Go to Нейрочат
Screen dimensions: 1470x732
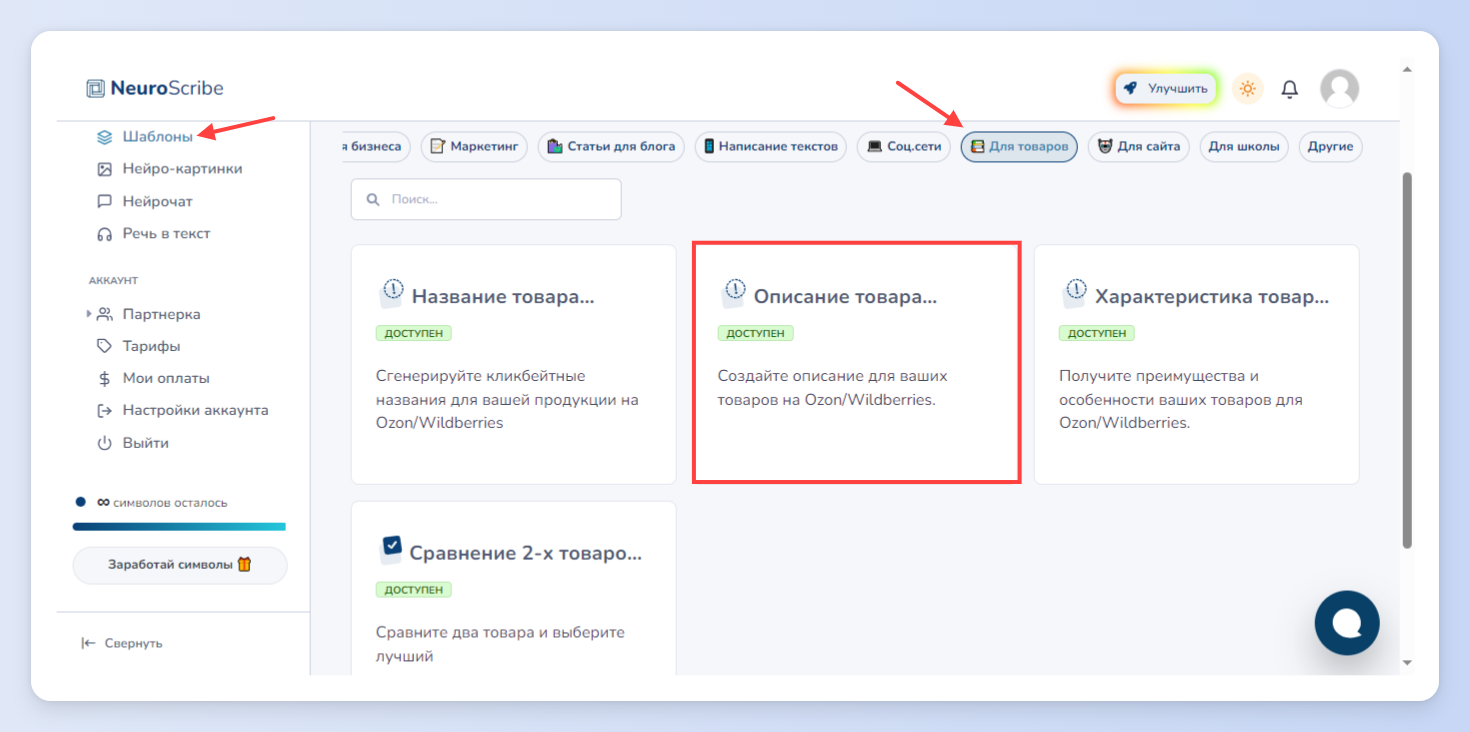point(158,201)
